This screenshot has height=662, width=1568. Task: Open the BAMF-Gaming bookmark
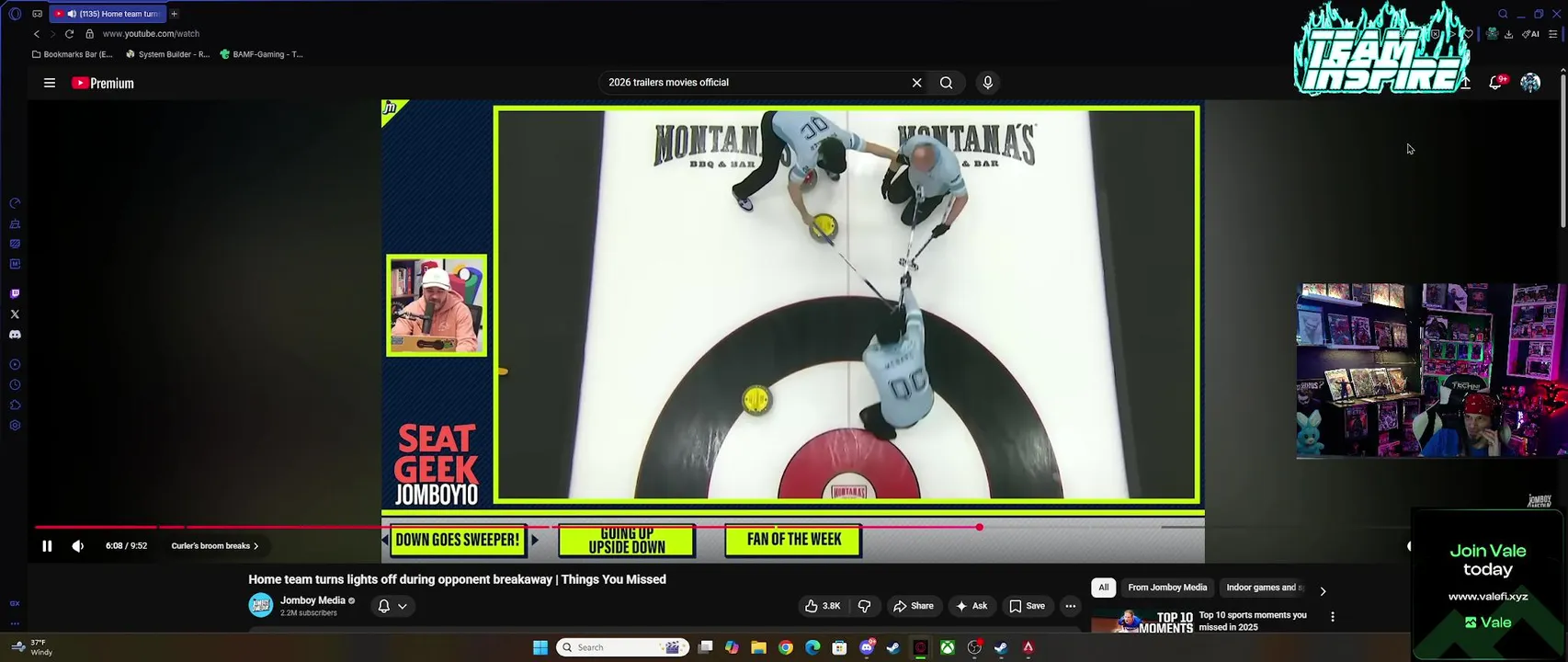tap(262, 54)
